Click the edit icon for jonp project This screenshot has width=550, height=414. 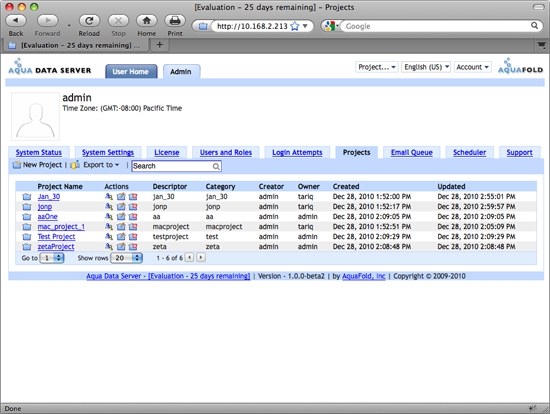(121, 207)
